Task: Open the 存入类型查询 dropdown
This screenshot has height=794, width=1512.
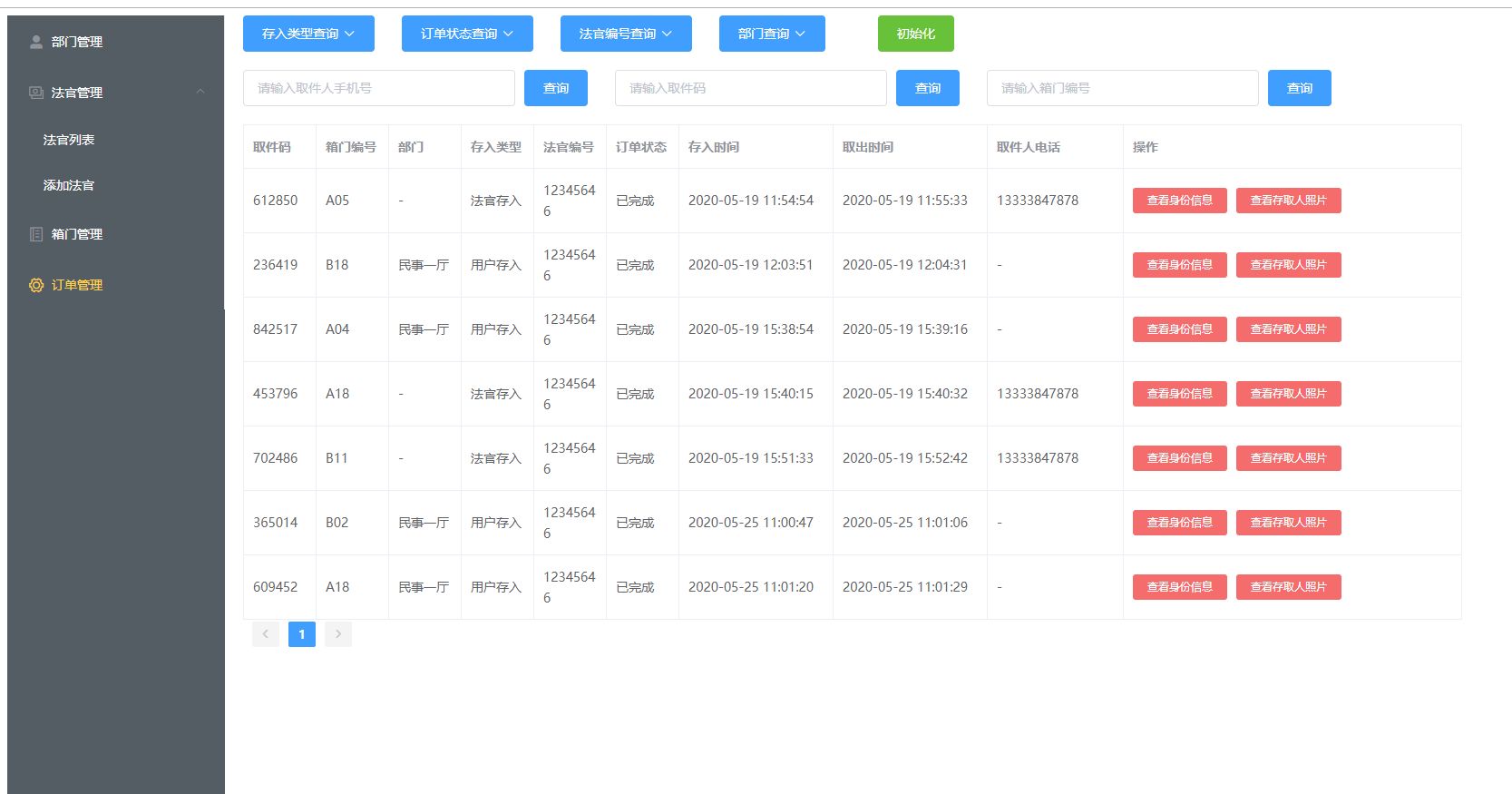Action: 308,34
